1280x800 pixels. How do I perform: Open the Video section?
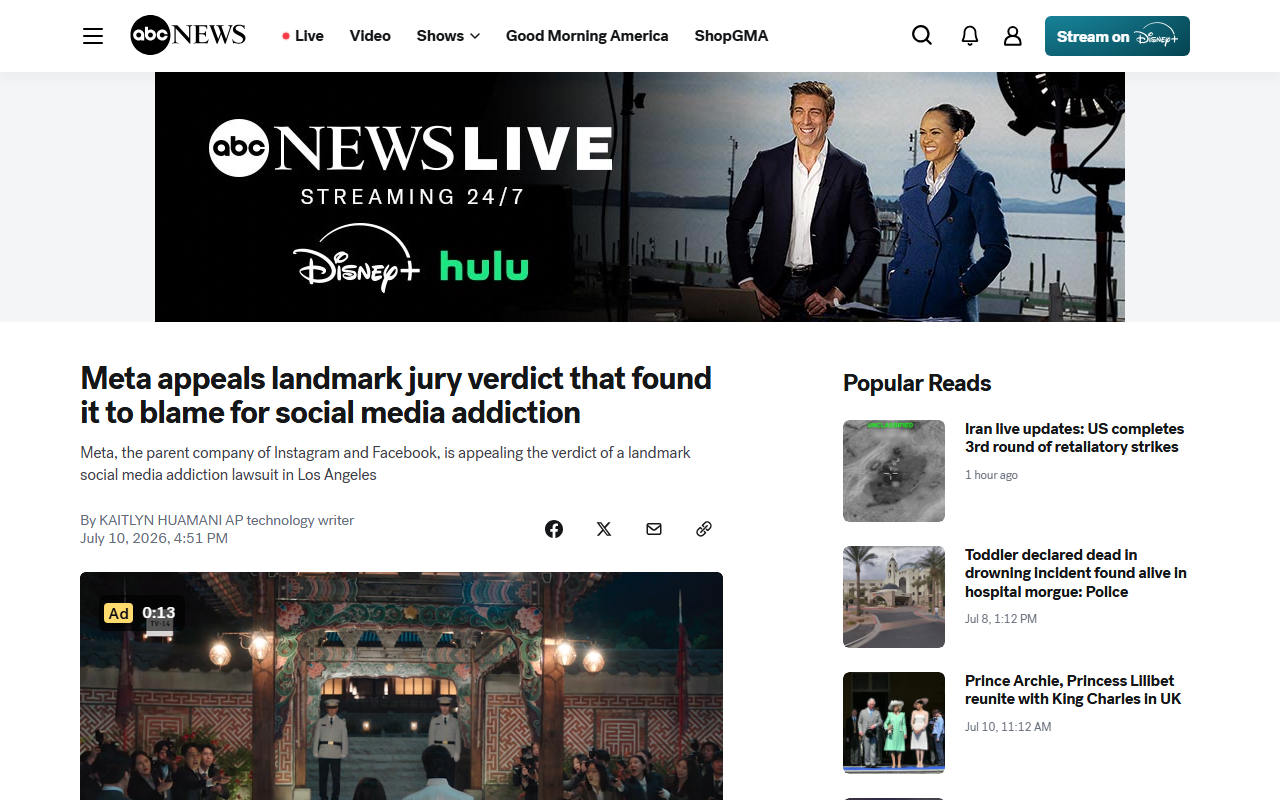tap(370, 36)
